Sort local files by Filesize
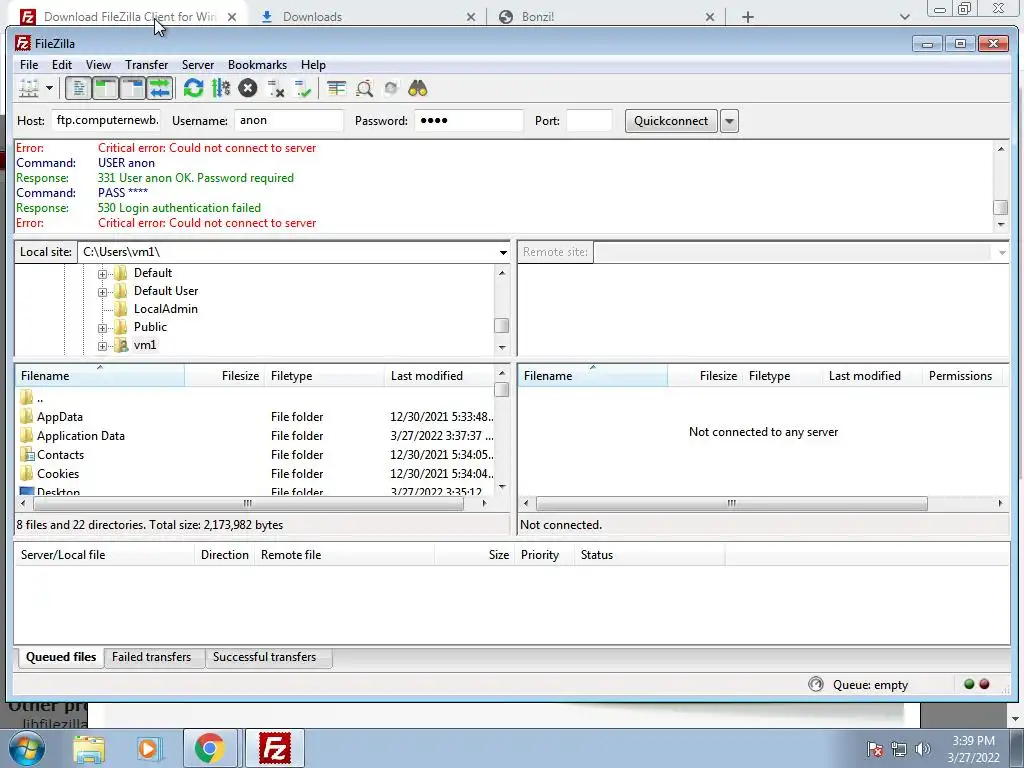The image size is (1024, 768). (x=224, y=376)
